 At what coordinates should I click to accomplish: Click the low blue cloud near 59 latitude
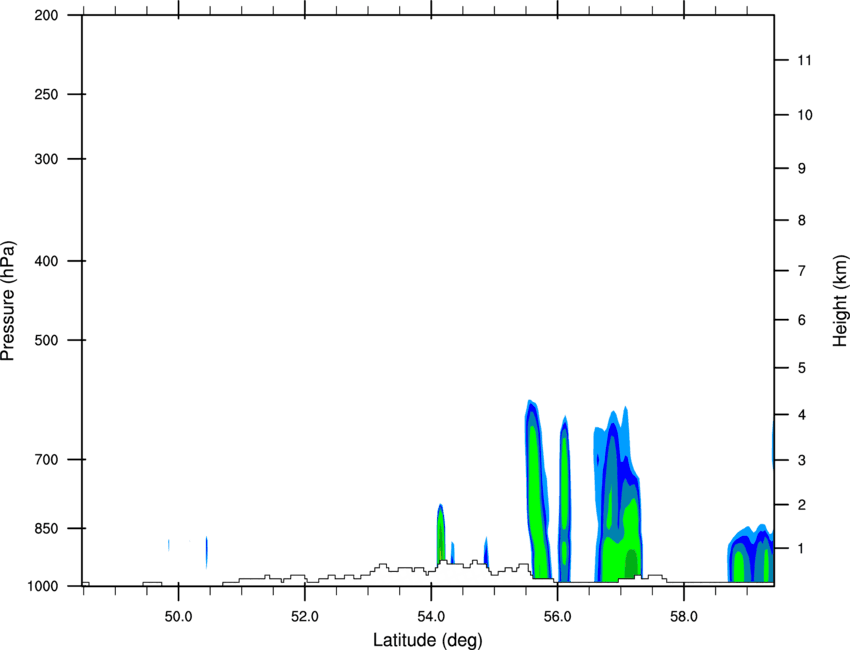[x=751, y=553]
